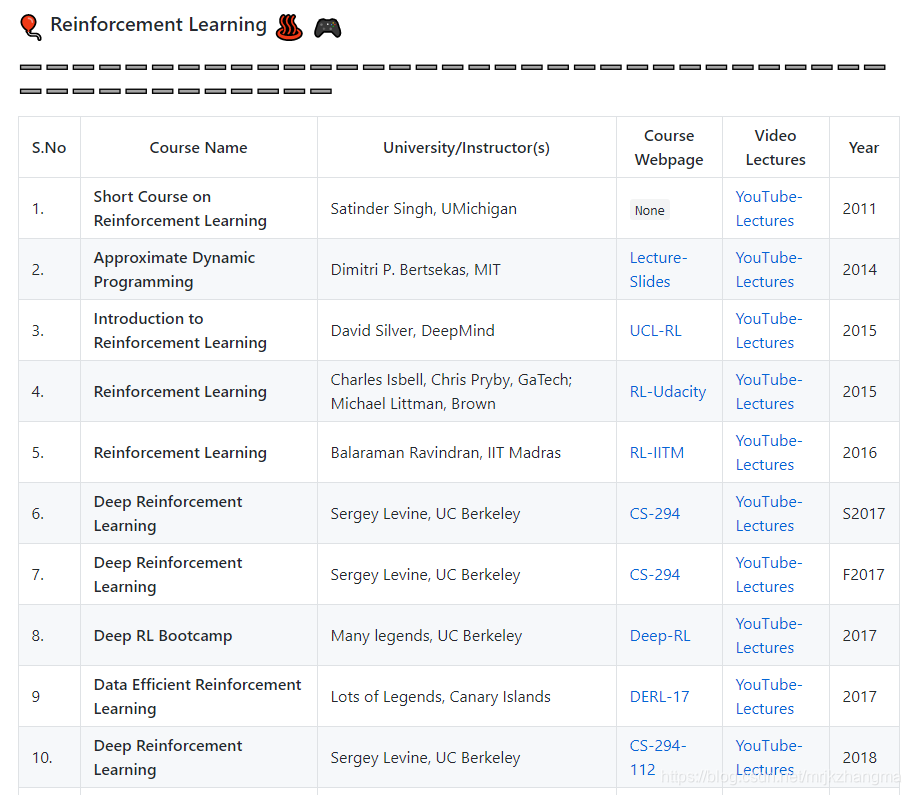
Task: Select 'Data Efficient Reinforcement Learning' course name
Action: coord(198,697)
